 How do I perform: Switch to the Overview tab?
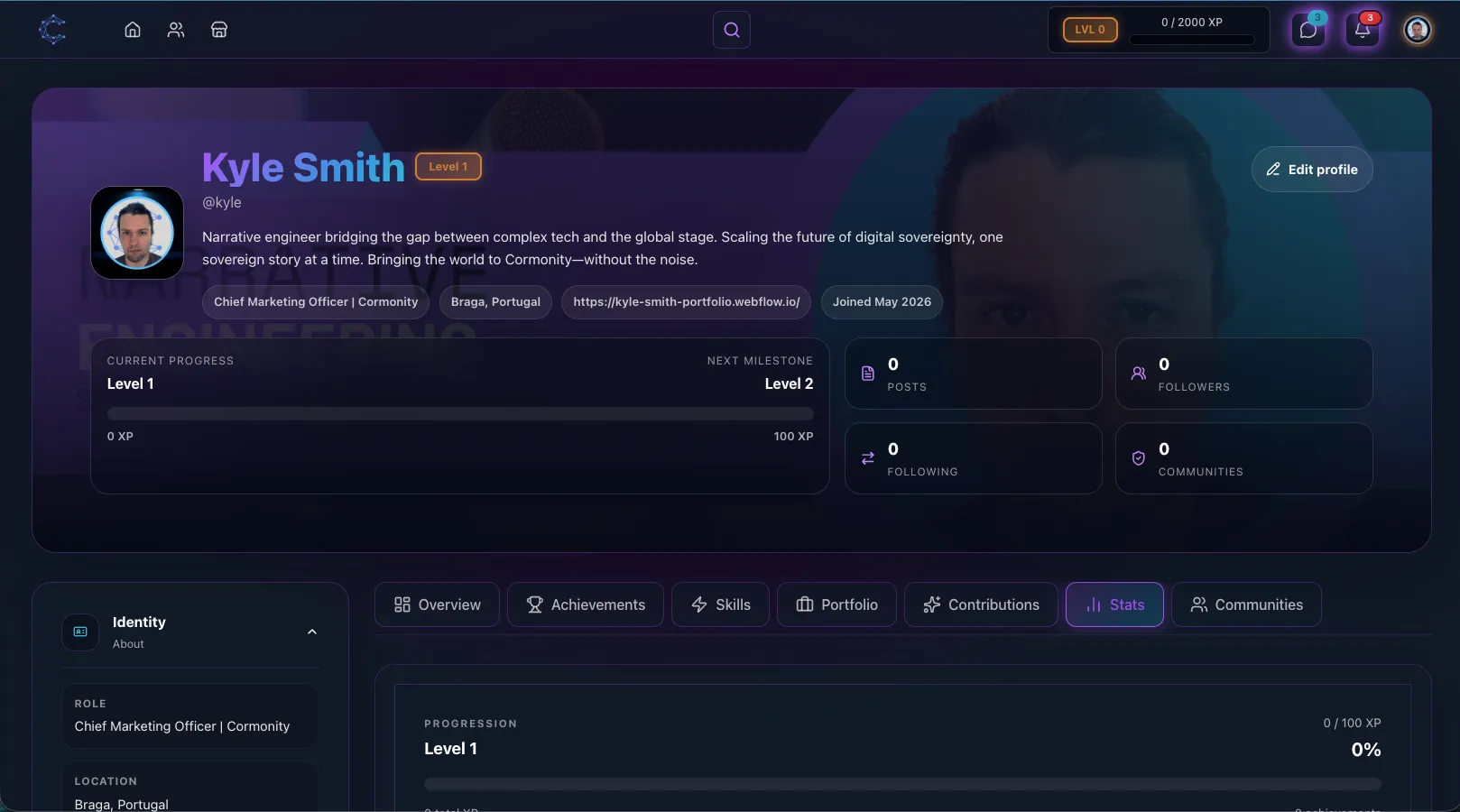coord(437,604)
